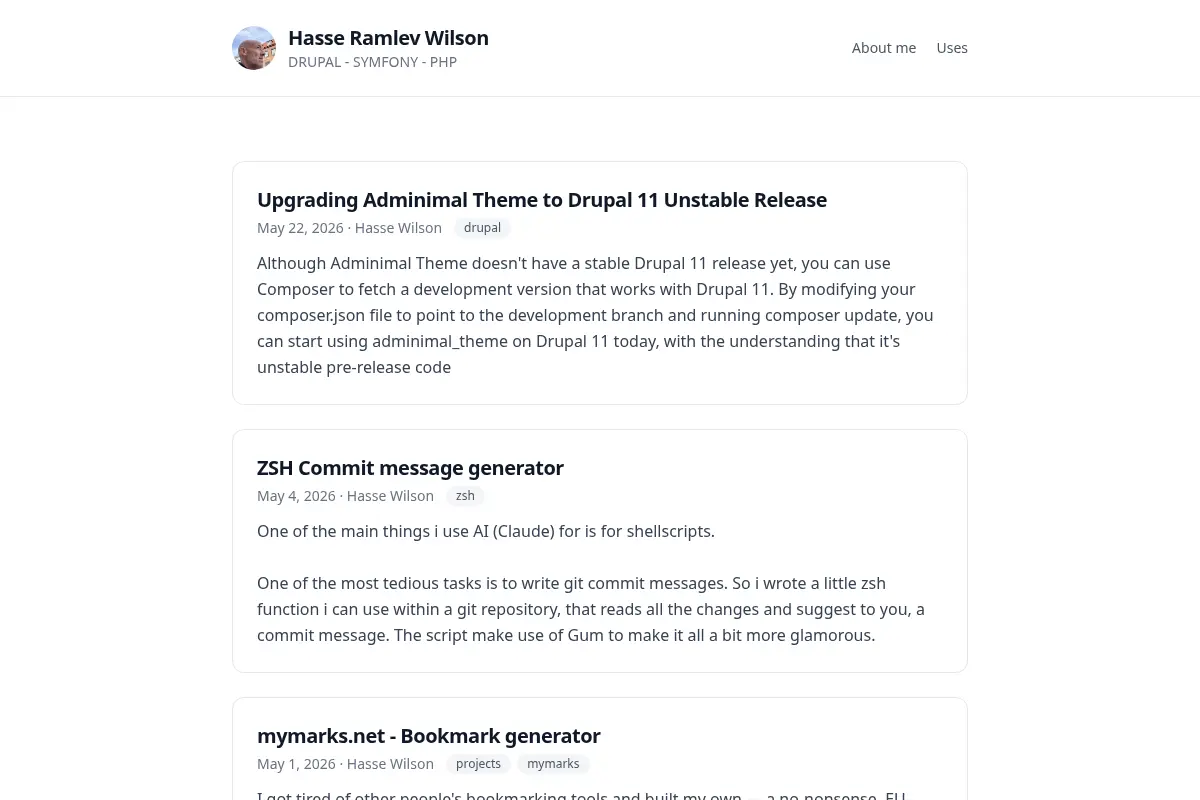This screenshot has height=800, width=1200.
Task: Open the Upgrading Adminimal Theme article
Action: click(x=542, y=200)
